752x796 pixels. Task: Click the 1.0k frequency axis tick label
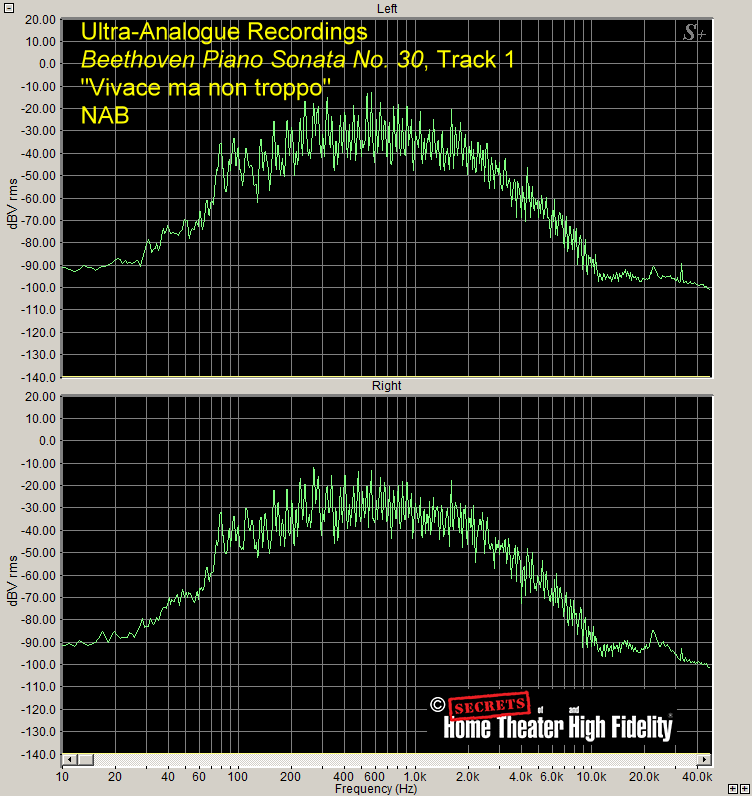click(x=412, y=776)
